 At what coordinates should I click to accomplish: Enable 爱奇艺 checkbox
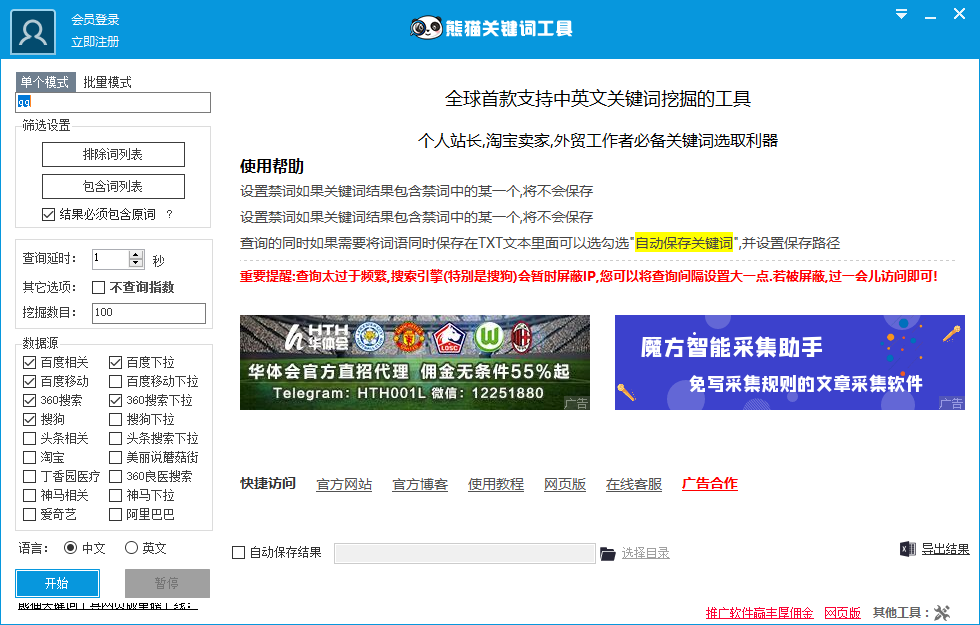coord(29,514)
